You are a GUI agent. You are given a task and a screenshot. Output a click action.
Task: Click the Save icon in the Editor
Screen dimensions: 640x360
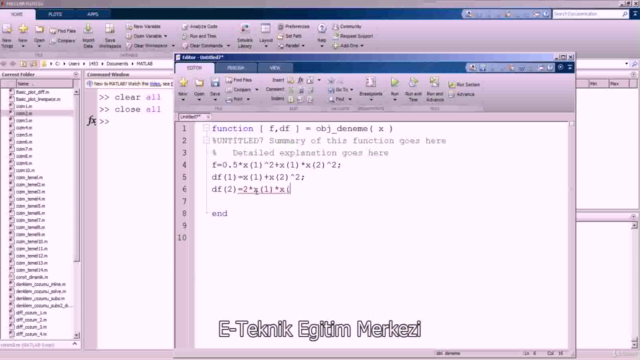(x=215, y=83)
